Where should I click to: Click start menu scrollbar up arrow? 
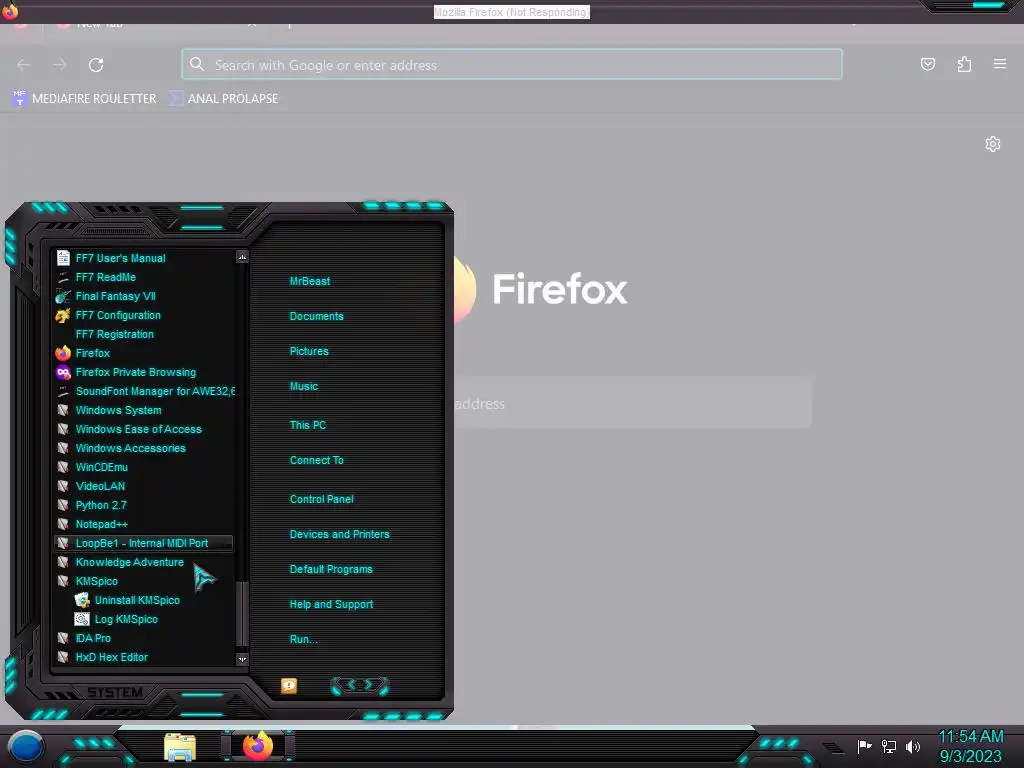tap(242, 257)
